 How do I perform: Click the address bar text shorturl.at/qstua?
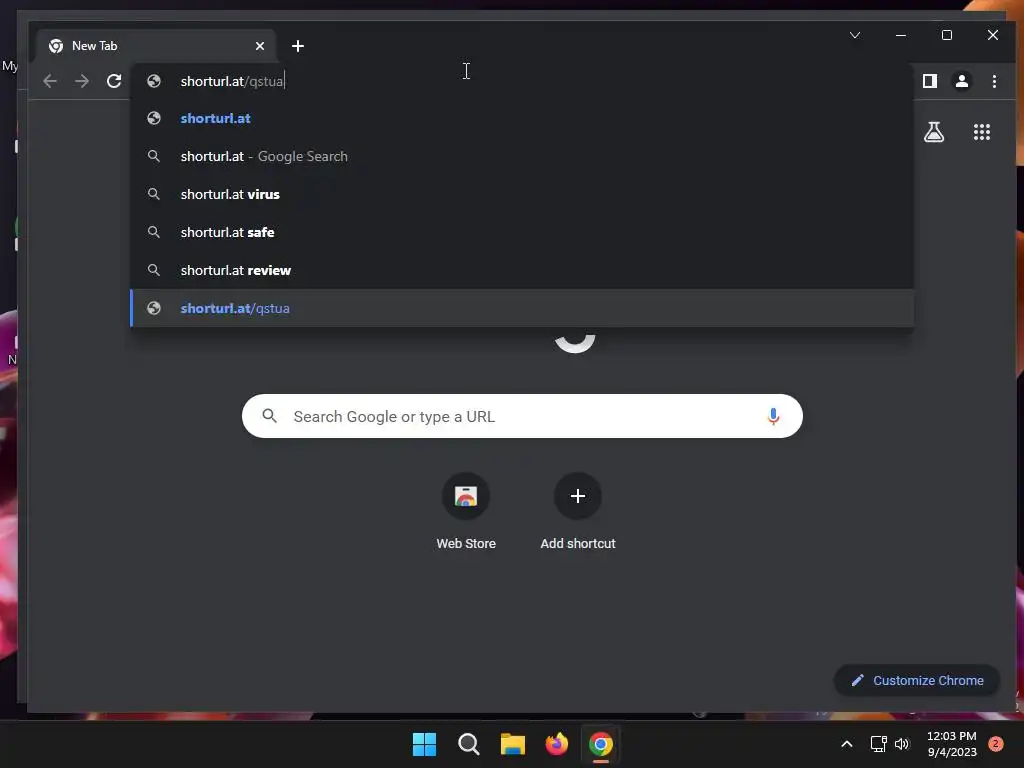pyautogui.click(x=232, y=81)
